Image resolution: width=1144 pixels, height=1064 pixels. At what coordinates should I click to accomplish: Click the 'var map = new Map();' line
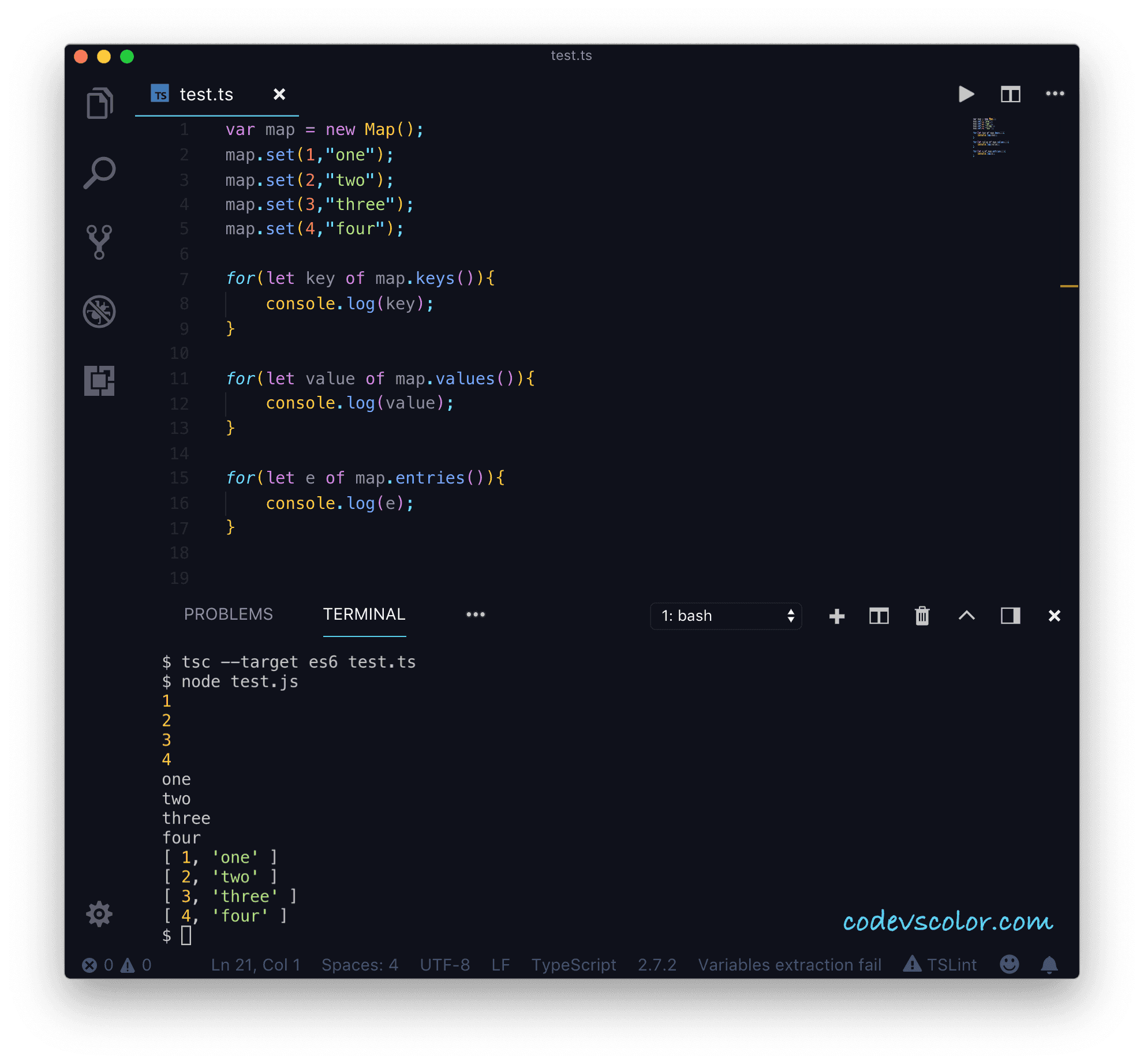point(324,129)
